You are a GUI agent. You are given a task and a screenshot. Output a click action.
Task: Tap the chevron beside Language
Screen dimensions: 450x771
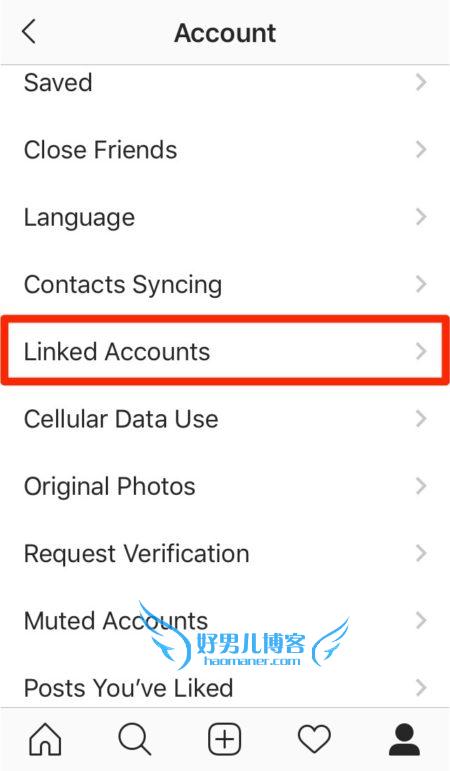click(x=421, y=217)
